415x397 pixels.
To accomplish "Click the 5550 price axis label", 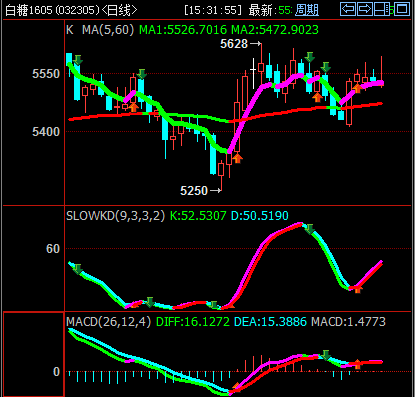I will tap(46, 74).
